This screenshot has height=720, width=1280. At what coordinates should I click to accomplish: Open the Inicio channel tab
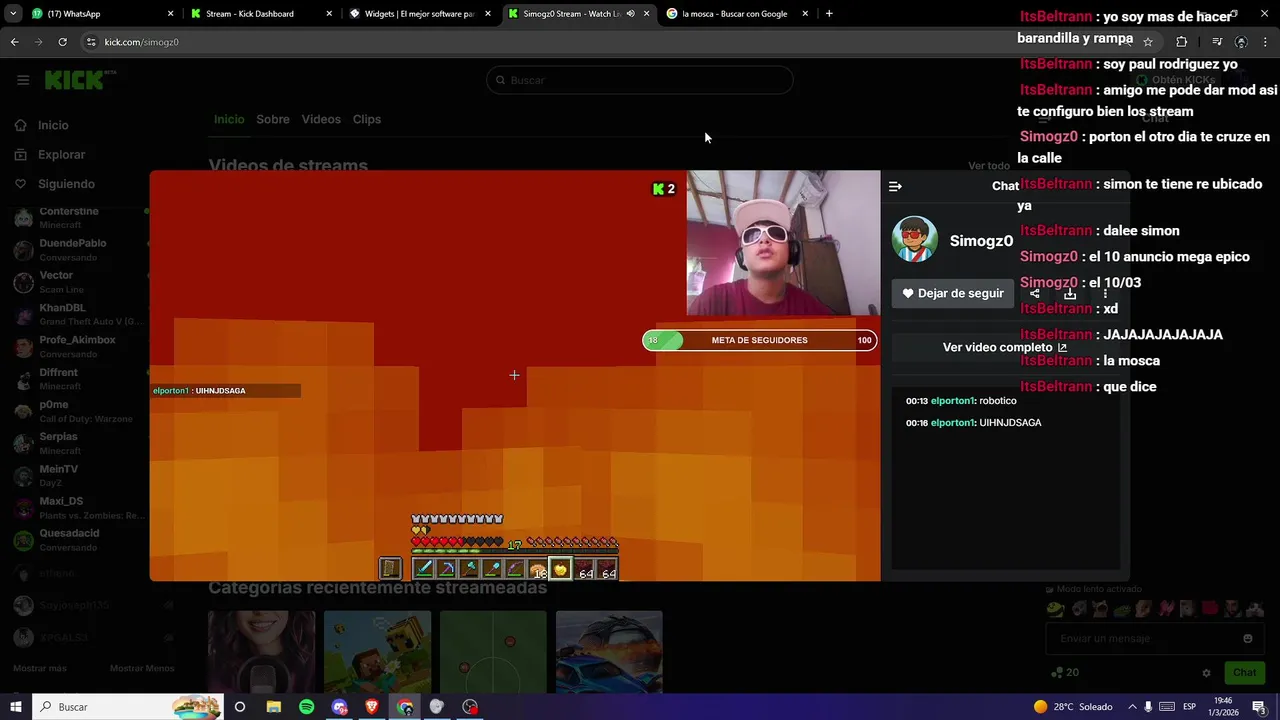coord(229,119)
